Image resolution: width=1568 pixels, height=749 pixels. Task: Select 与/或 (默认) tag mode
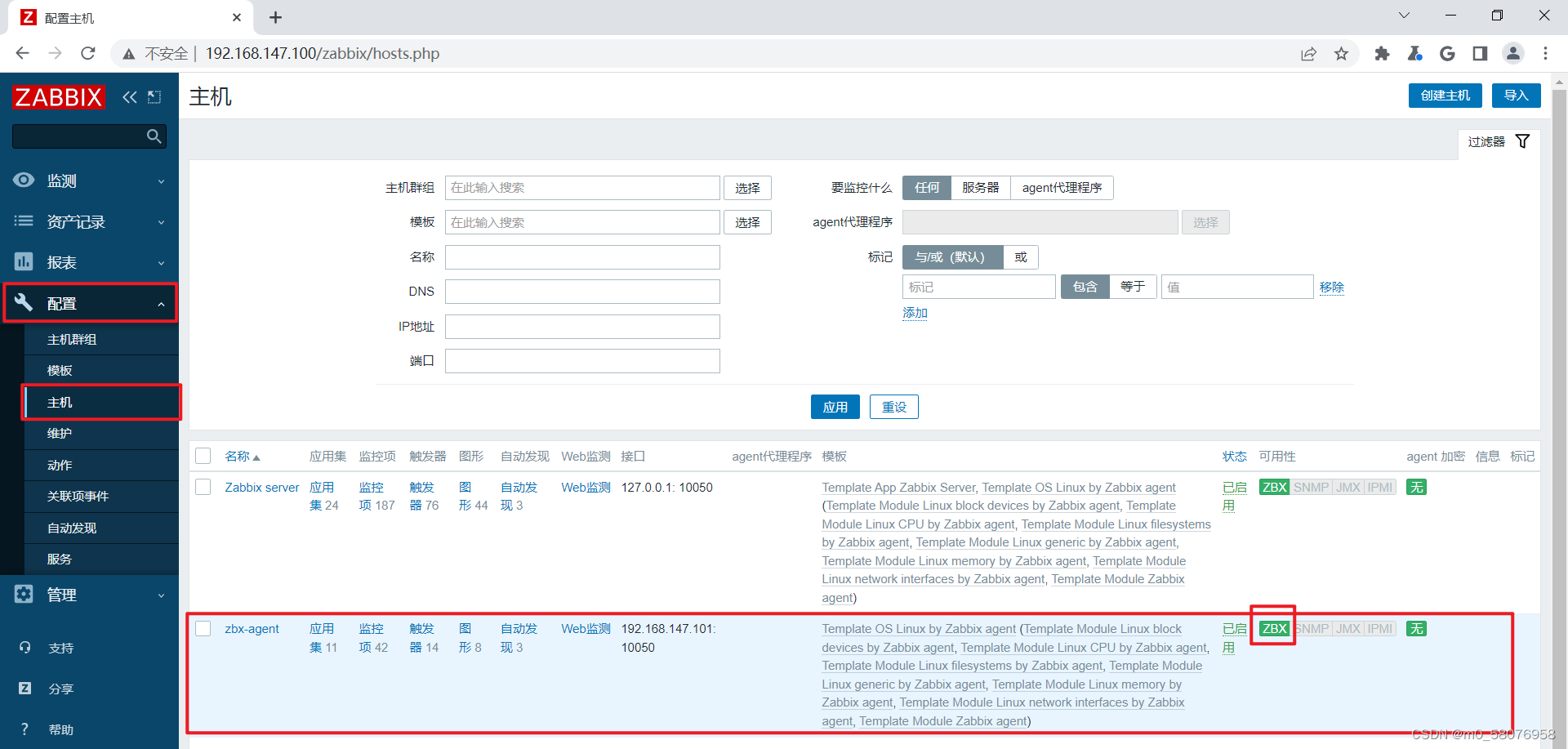(x=952, y=257)
